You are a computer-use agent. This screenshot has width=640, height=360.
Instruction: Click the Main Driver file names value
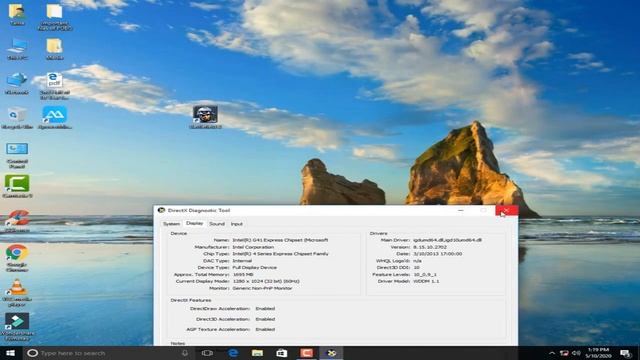point(447,240)
